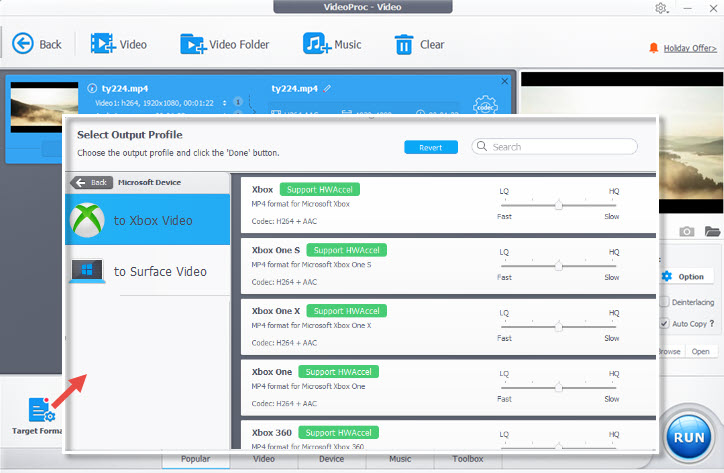This screenshot has width=724, height=473.
Task: Choose the Xbox 360 profile
Action: pos(448,435)
